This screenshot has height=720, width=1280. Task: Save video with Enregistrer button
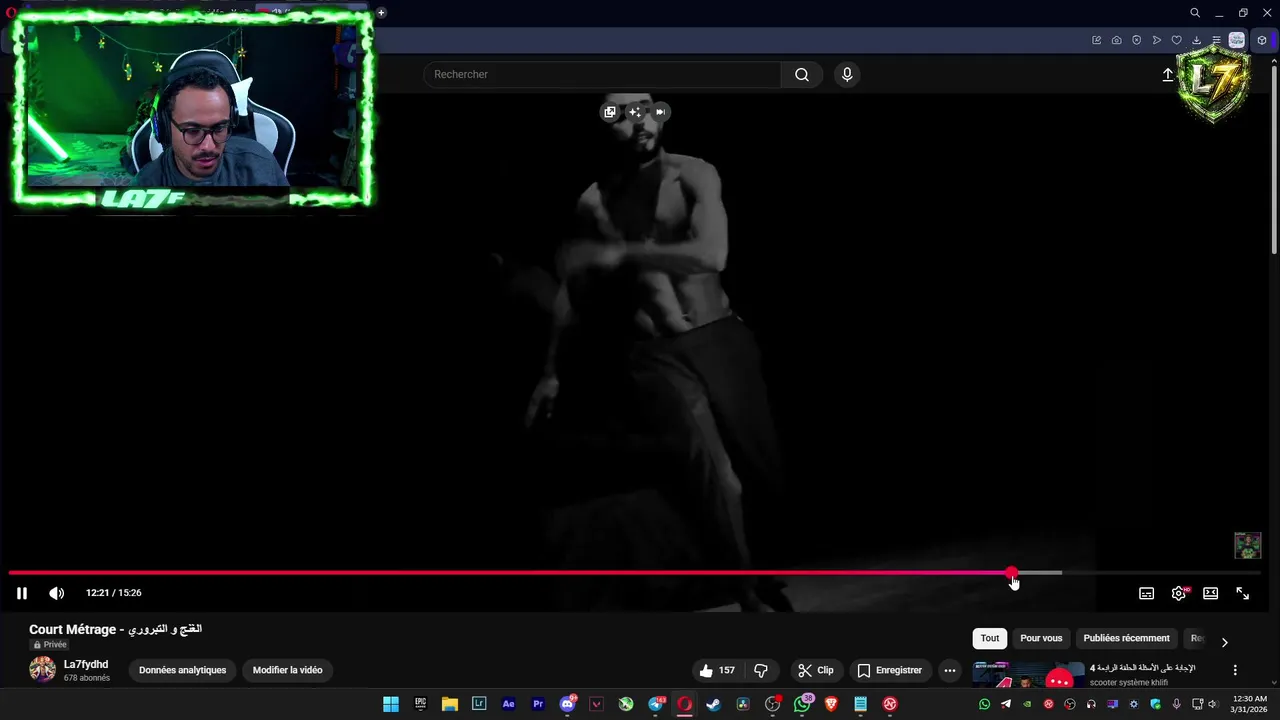coord(889,670)
